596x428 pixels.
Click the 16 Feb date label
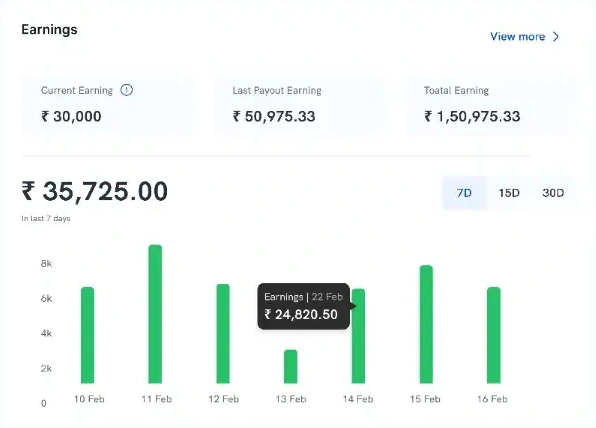492,399
